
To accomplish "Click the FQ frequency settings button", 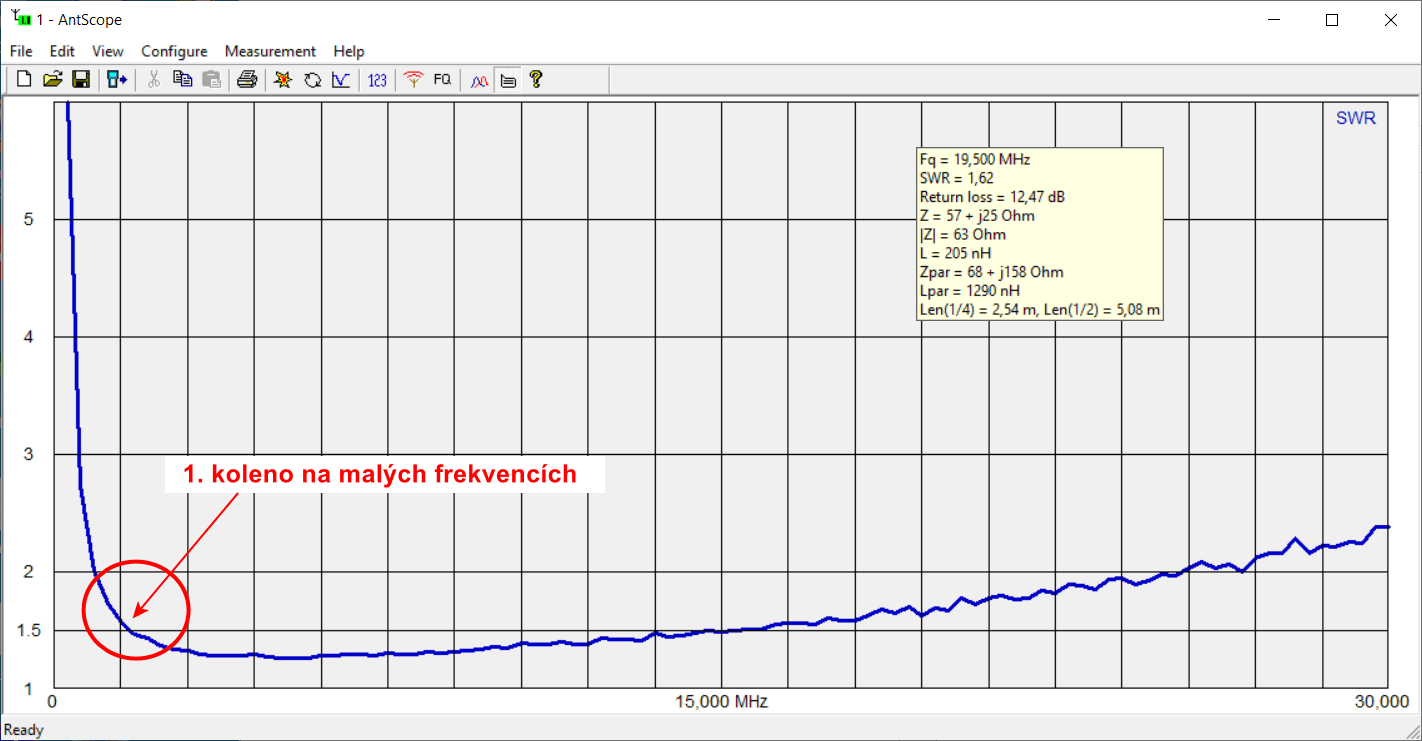I will (442, 80).
